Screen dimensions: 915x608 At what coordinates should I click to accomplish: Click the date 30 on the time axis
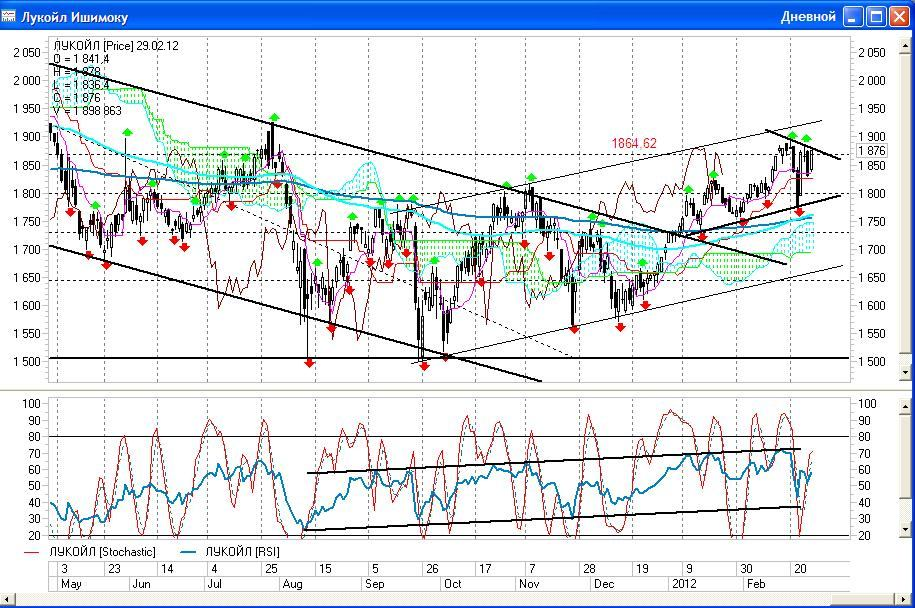[x=746, y=569]
